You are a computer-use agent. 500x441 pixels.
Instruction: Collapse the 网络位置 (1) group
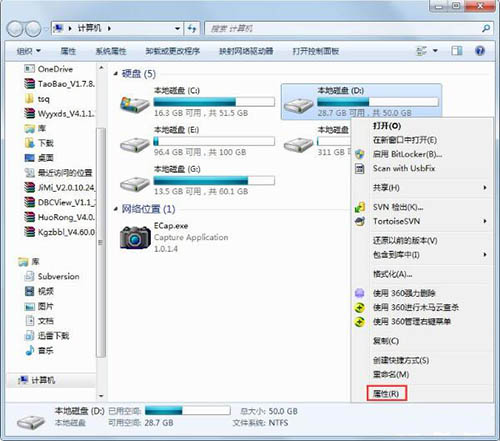click(116, 209)
